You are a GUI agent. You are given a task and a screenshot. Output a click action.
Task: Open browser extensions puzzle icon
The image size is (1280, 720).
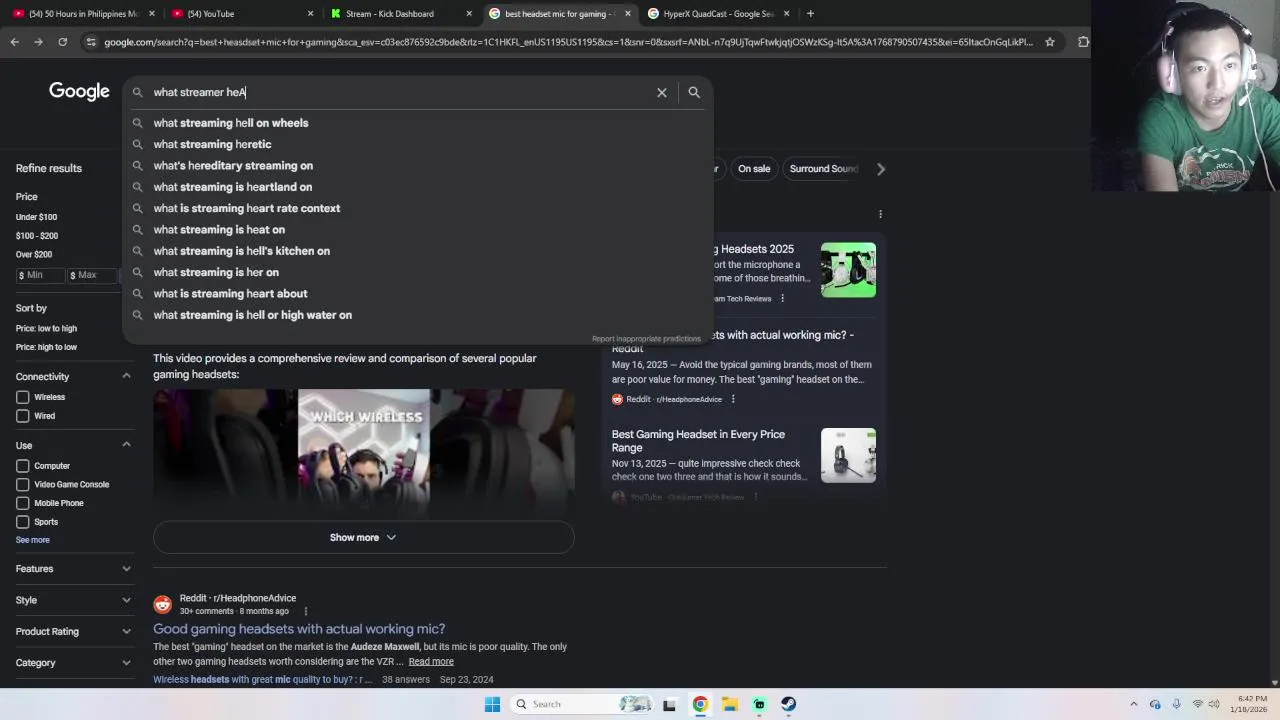point(1083,42)
